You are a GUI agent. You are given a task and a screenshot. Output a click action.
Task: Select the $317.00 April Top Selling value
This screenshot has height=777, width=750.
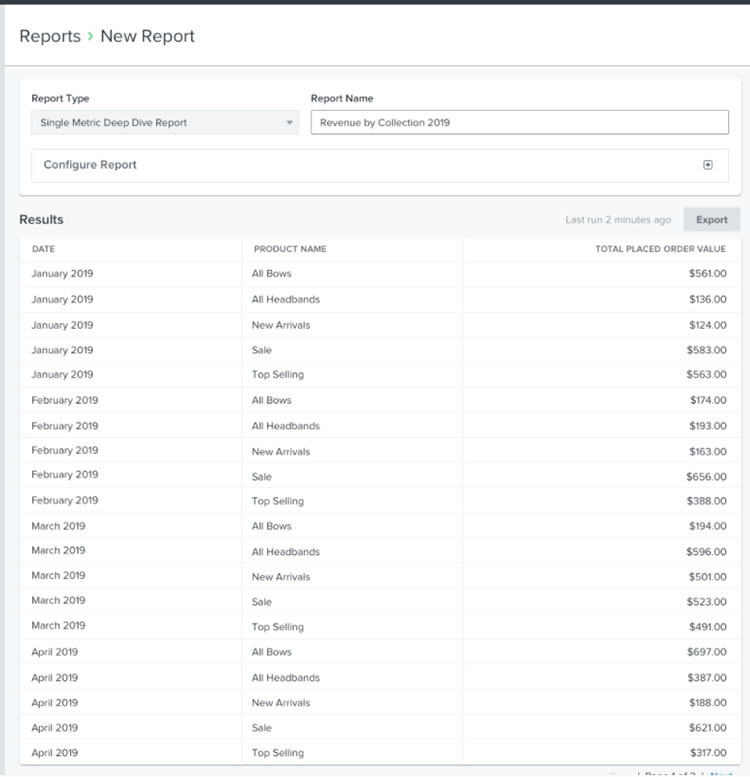pos(707,753)
